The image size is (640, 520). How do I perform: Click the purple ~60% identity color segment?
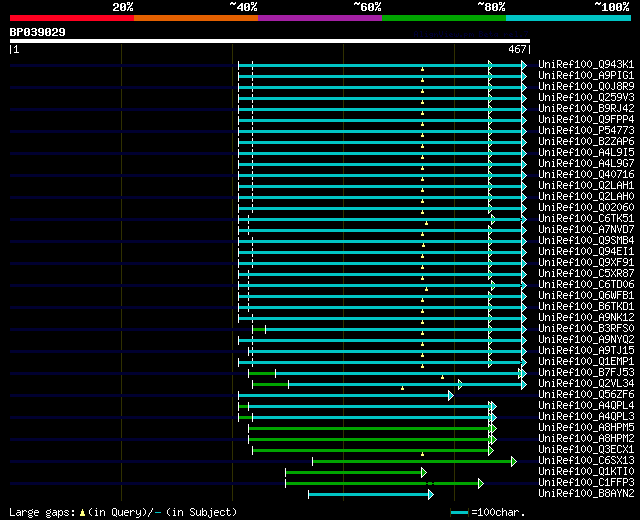(x=320, y=18)
